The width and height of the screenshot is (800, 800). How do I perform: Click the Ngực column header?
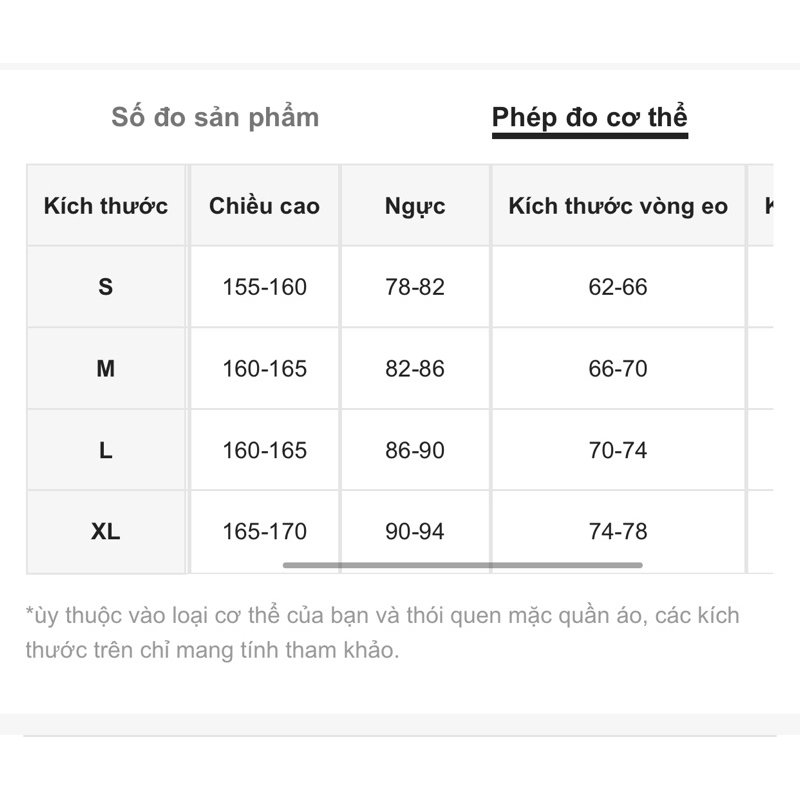415,207
